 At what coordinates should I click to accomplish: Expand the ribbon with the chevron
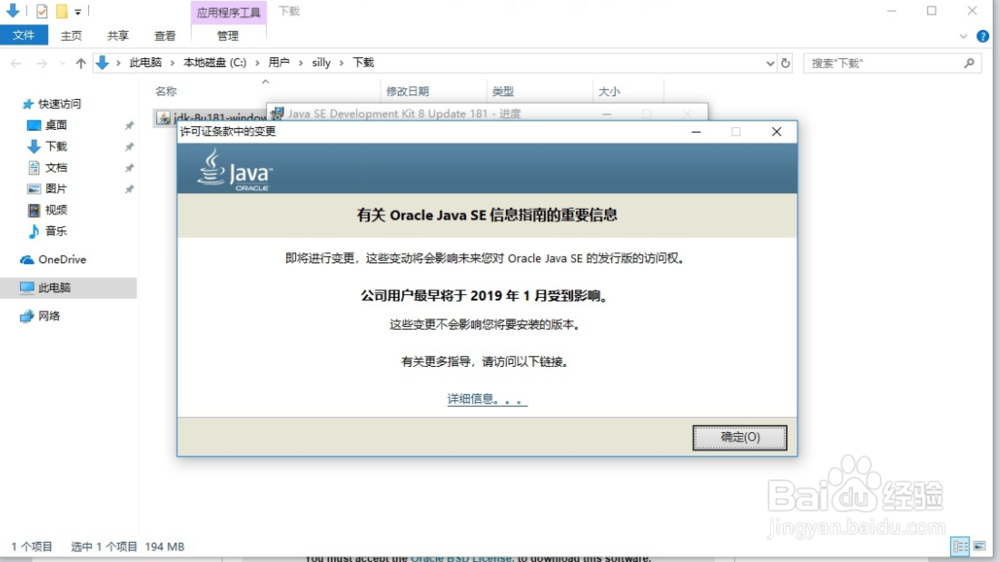tap(964, 36)
